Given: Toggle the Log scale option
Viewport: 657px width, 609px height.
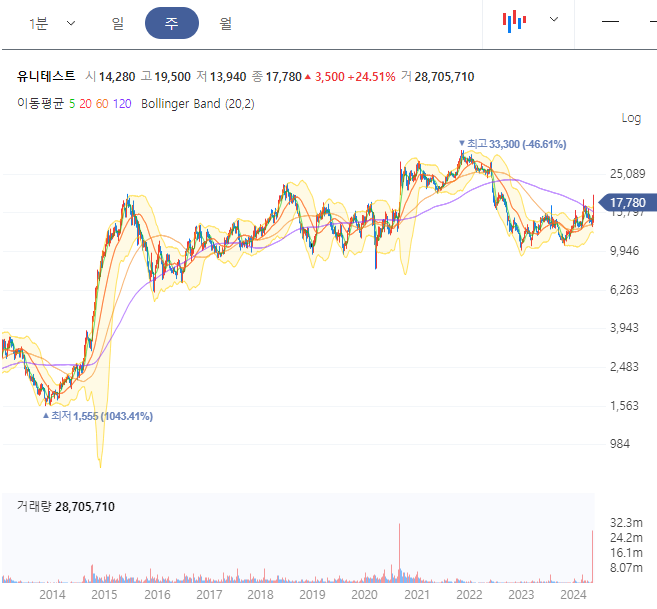Looking at the screenshot, I should pos(631,119).
